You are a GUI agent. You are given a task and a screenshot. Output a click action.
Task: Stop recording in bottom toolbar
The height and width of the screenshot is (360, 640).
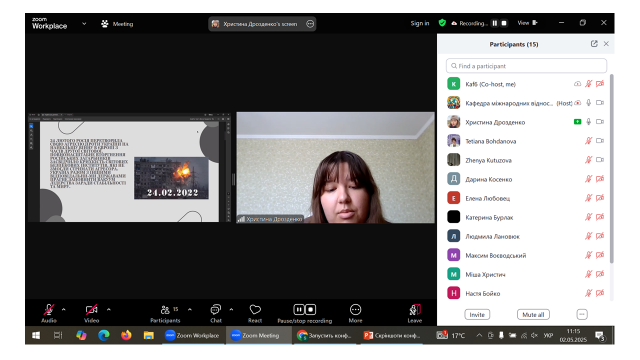point(311,310)
